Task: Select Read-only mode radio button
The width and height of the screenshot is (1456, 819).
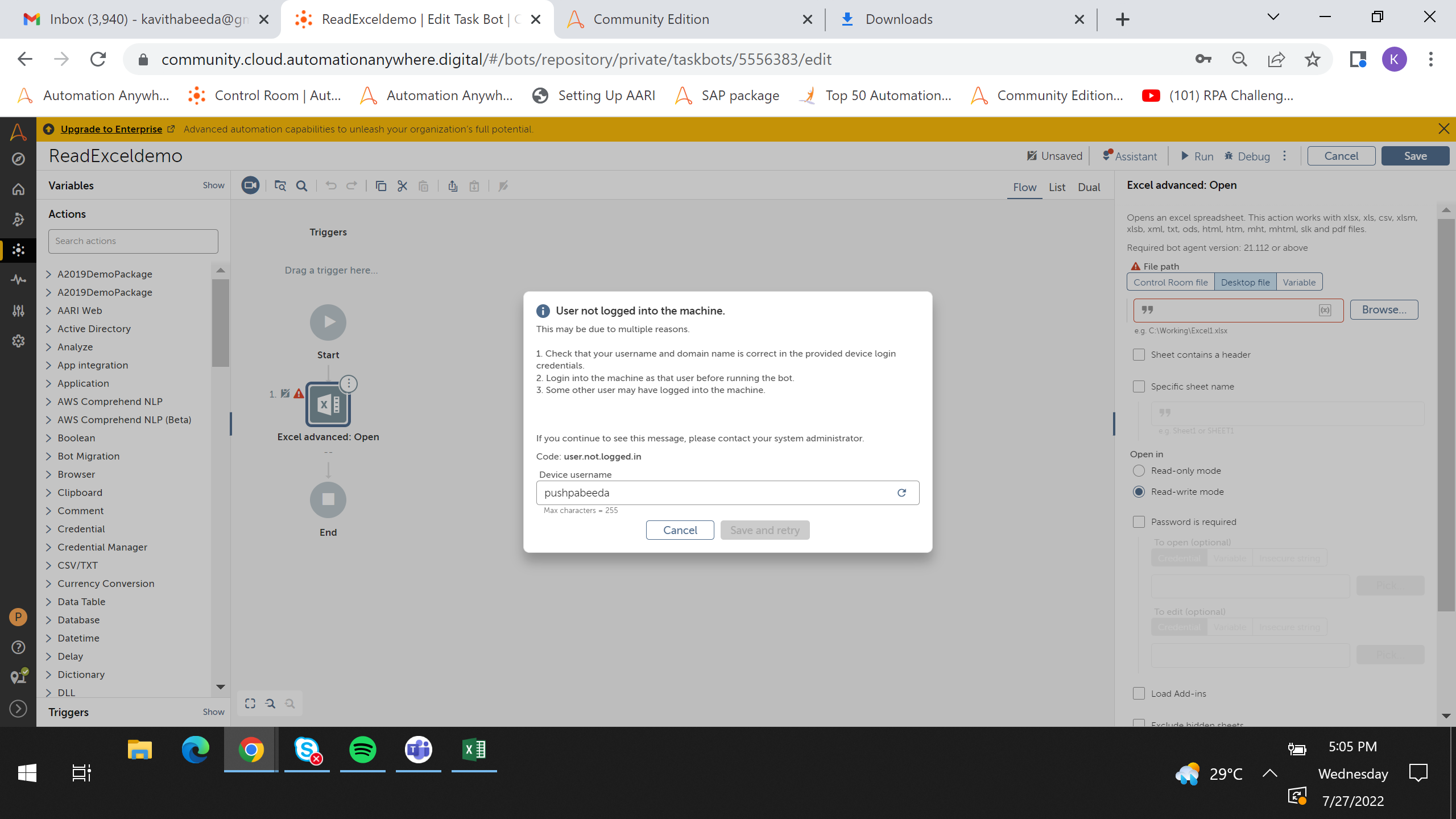Action: point(1139,470)
